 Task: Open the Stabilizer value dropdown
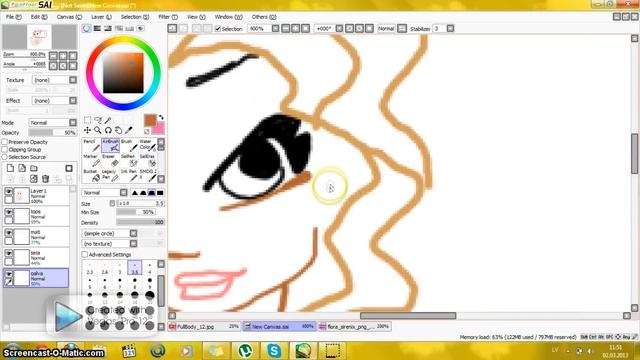[x=450, y=29]
